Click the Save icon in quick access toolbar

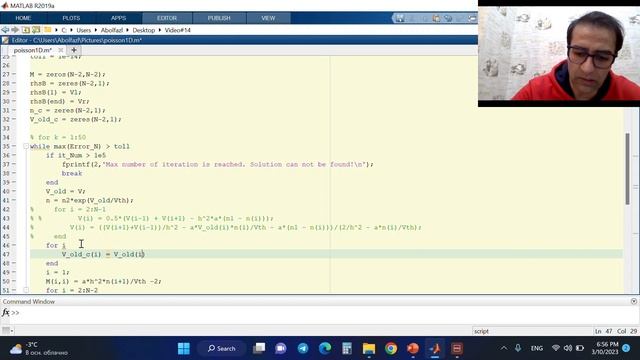[400, 18]
